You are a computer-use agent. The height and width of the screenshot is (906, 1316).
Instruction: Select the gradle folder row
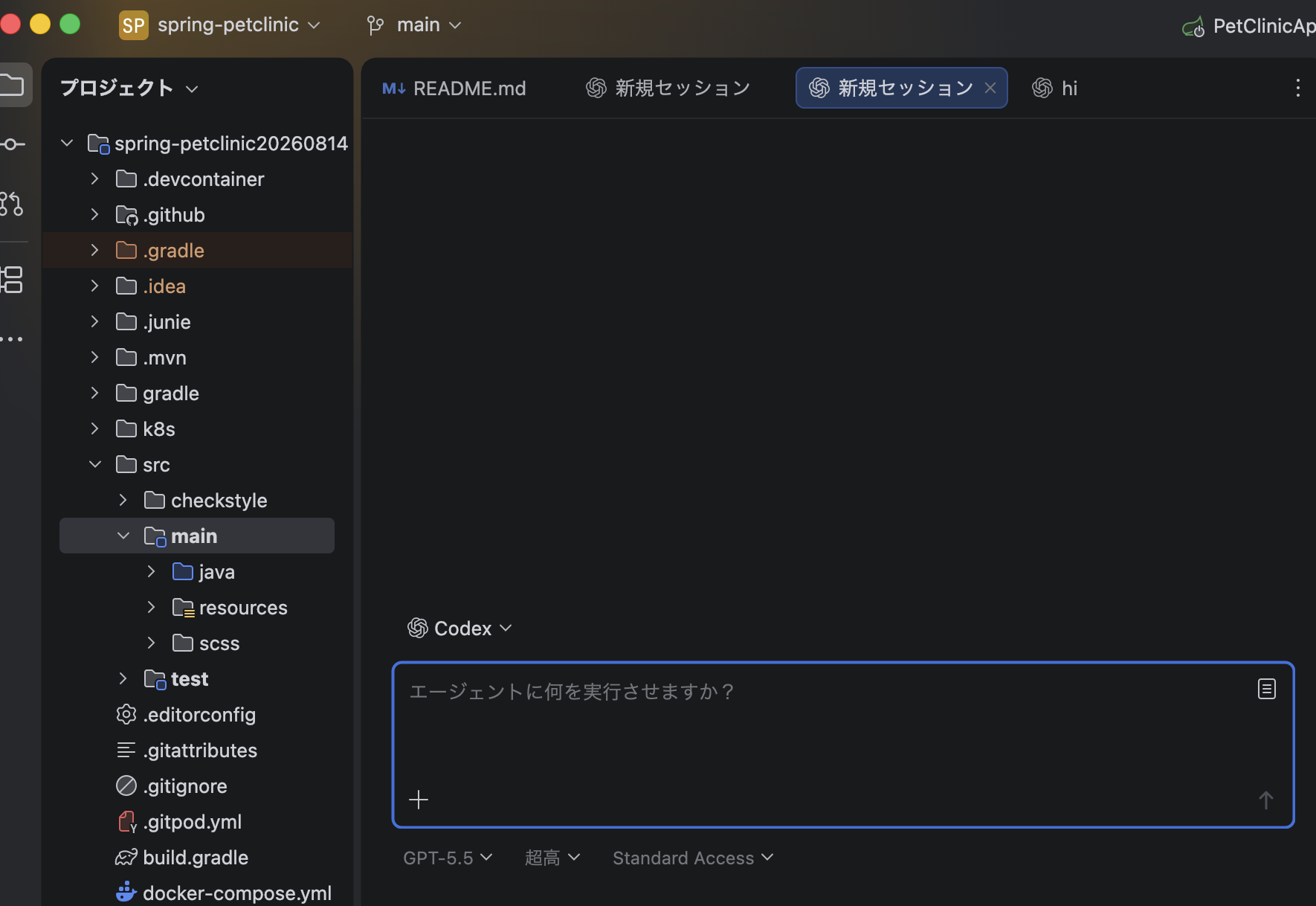click(x=197, y=393)
